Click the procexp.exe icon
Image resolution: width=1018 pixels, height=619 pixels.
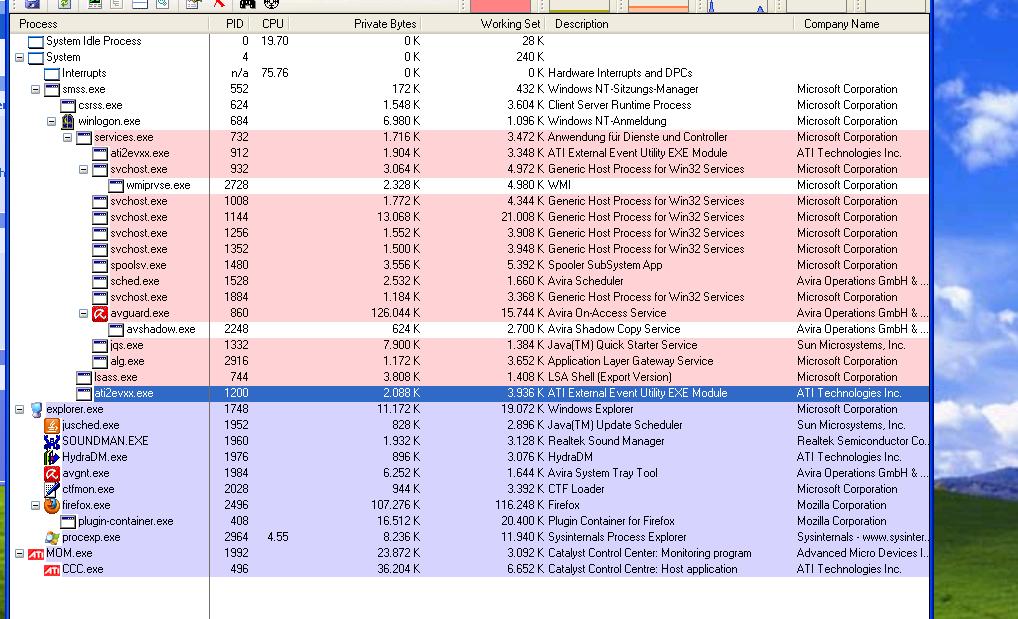click(52, 537)
